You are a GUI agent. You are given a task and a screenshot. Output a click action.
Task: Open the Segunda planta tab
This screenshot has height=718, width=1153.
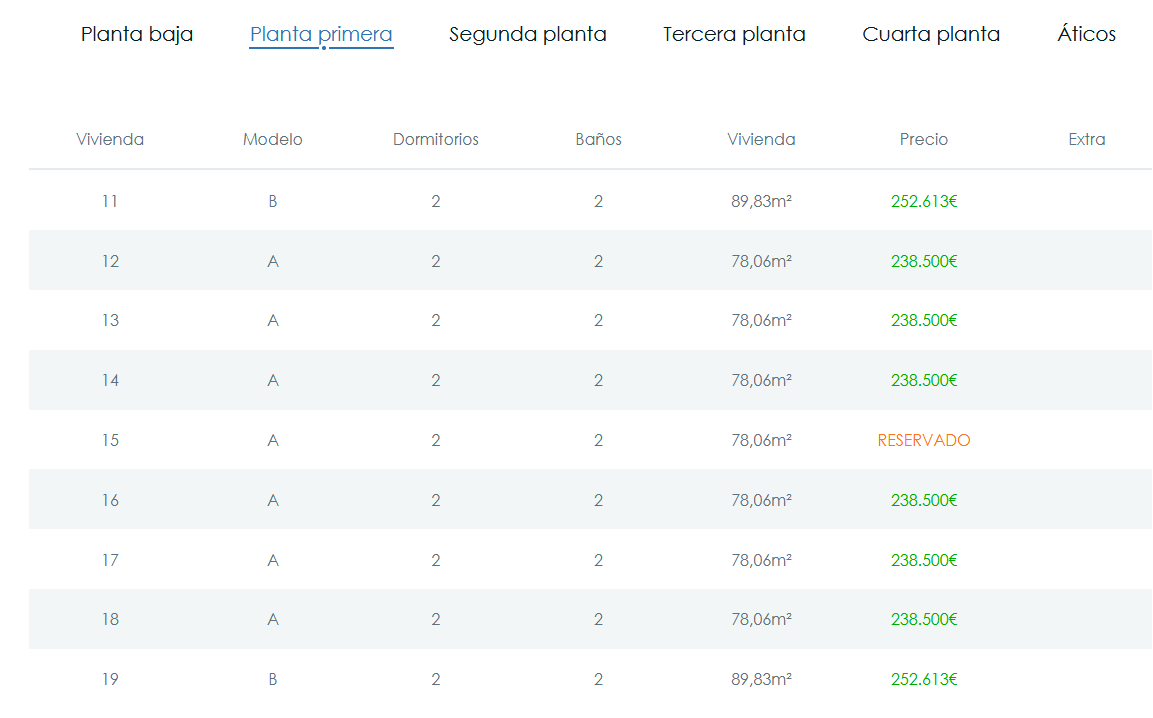tap(528, 34)
